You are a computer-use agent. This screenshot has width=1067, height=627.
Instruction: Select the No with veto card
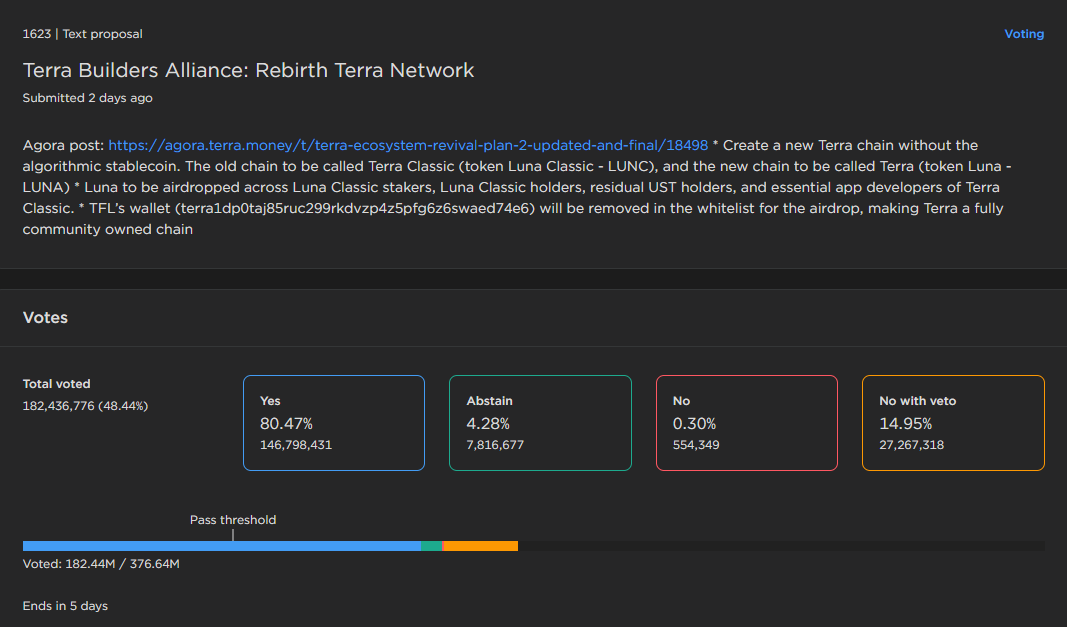click(953, 423)
